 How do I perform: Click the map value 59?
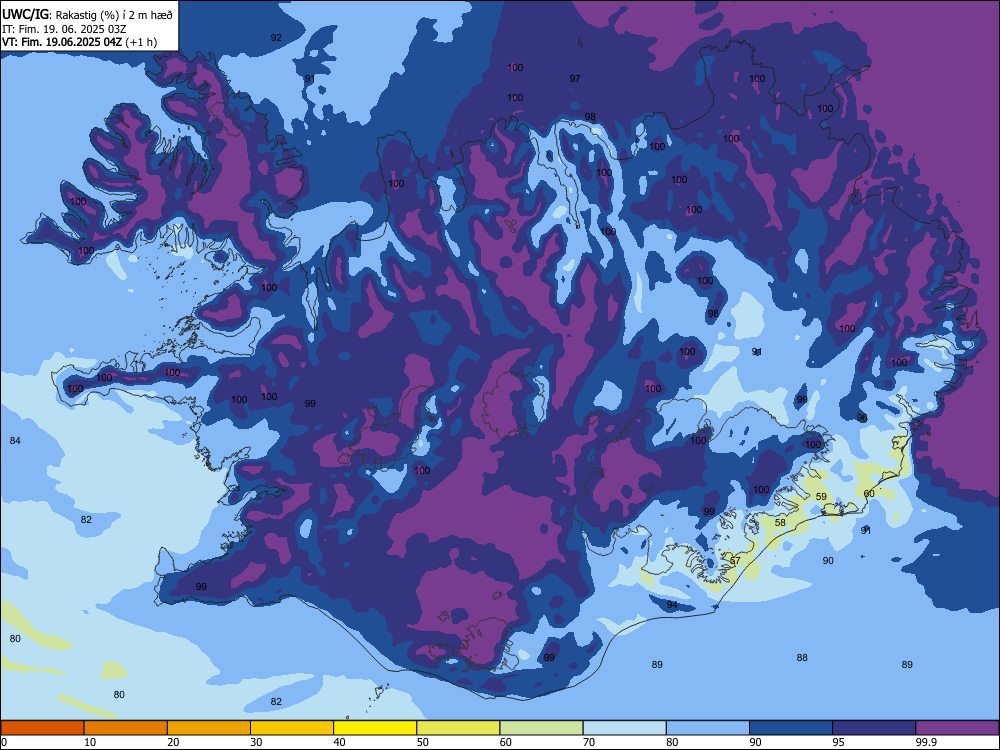click(x=821, y=496)
